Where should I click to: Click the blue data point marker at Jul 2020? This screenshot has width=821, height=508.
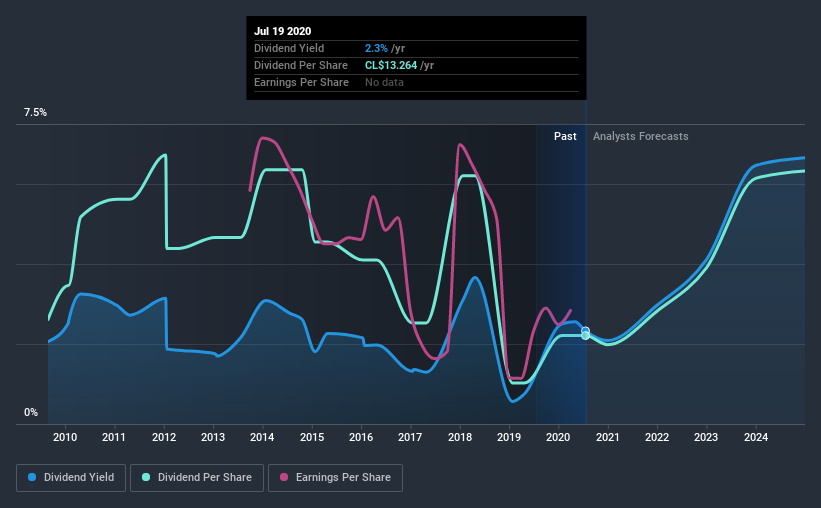[585, 330]
